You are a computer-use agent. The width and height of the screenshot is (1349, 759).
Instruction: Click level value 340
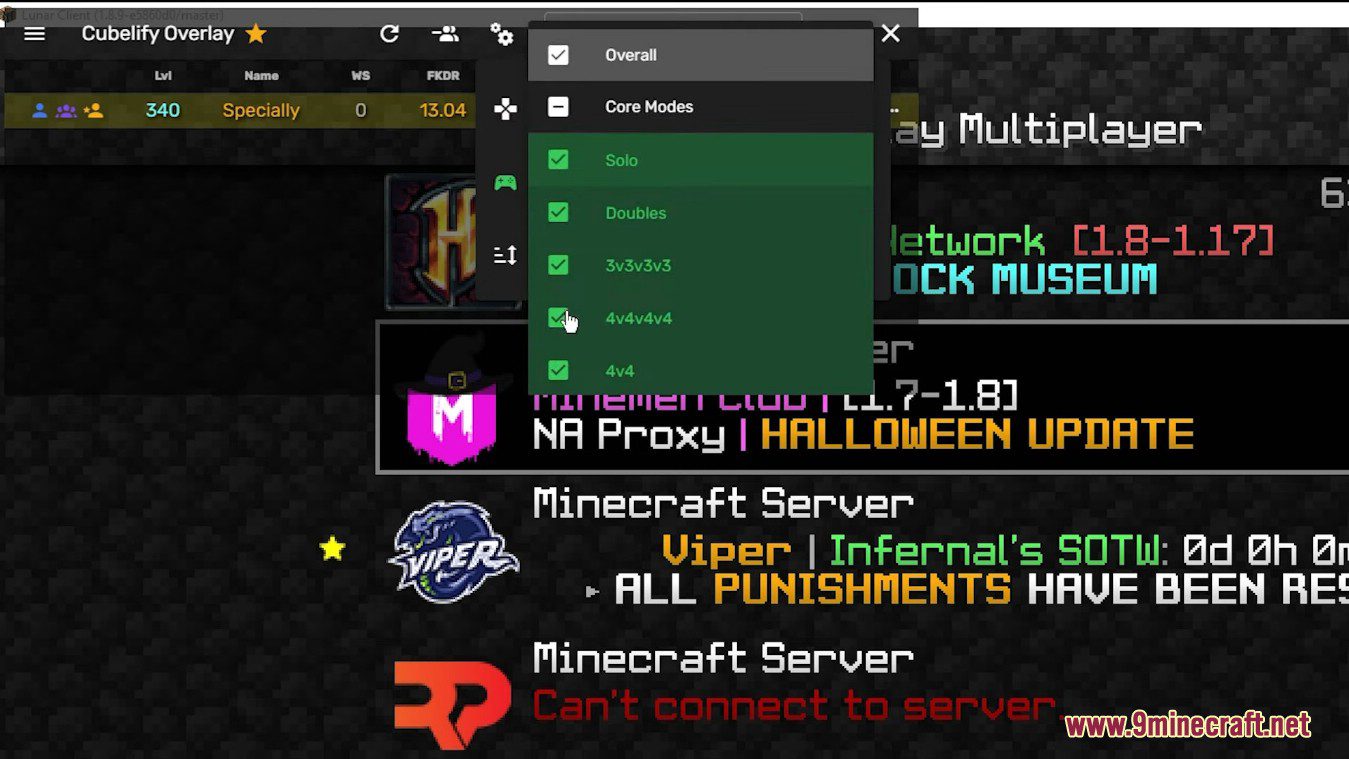163,111
